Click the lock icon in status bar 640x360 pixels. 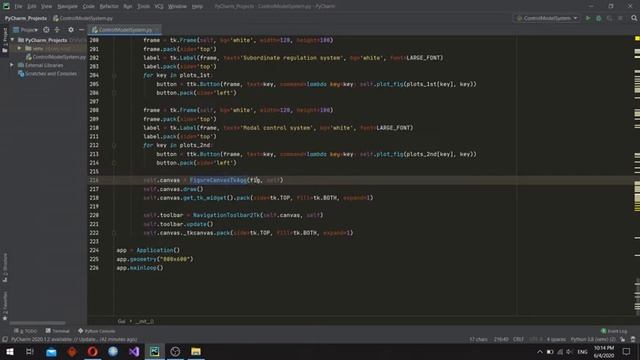(x=623, y=339)
